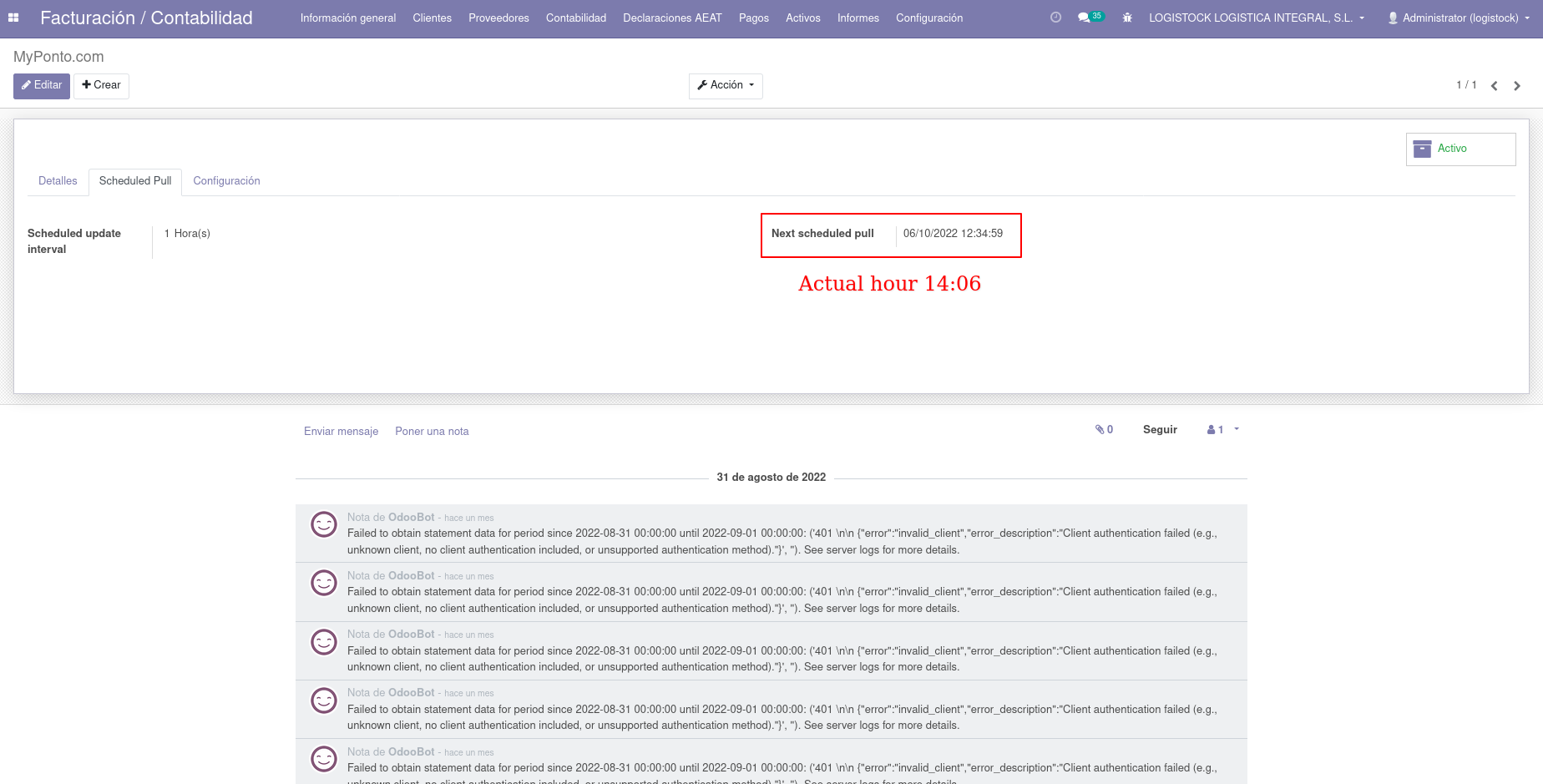The height and width of the screenshot is (784, 1543).
Task: Click Enviar mensaje link
Action: tap(341, 432)
